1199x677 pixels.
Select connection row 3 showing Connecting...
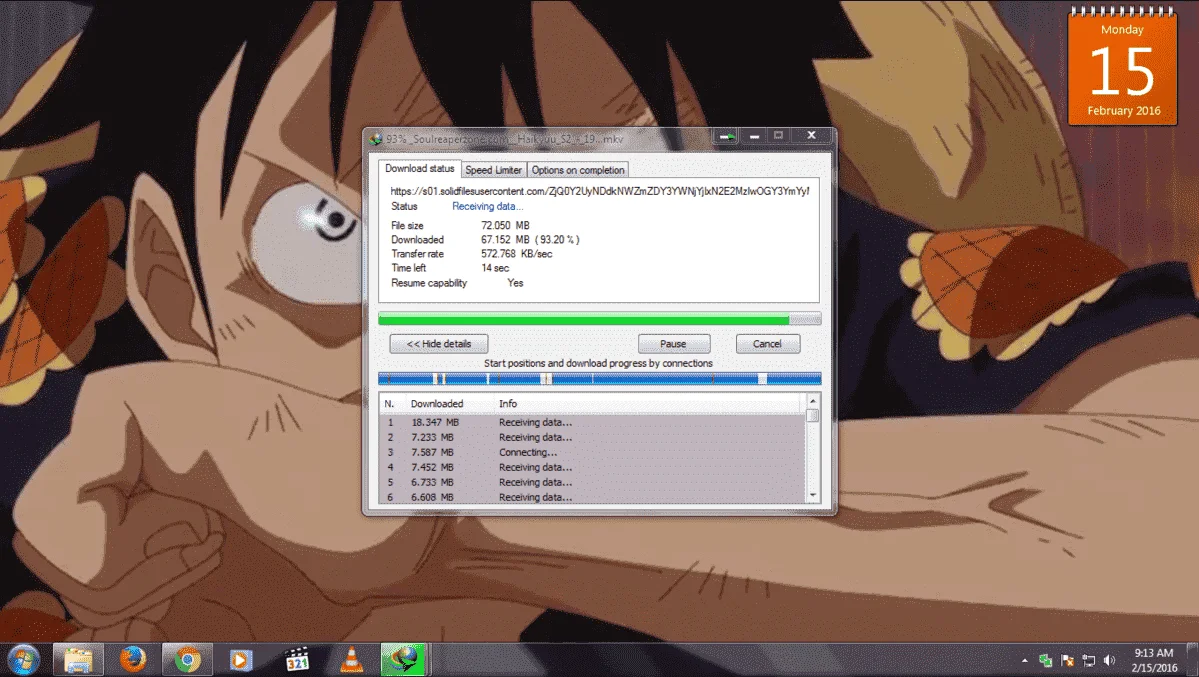pos(593,452)
